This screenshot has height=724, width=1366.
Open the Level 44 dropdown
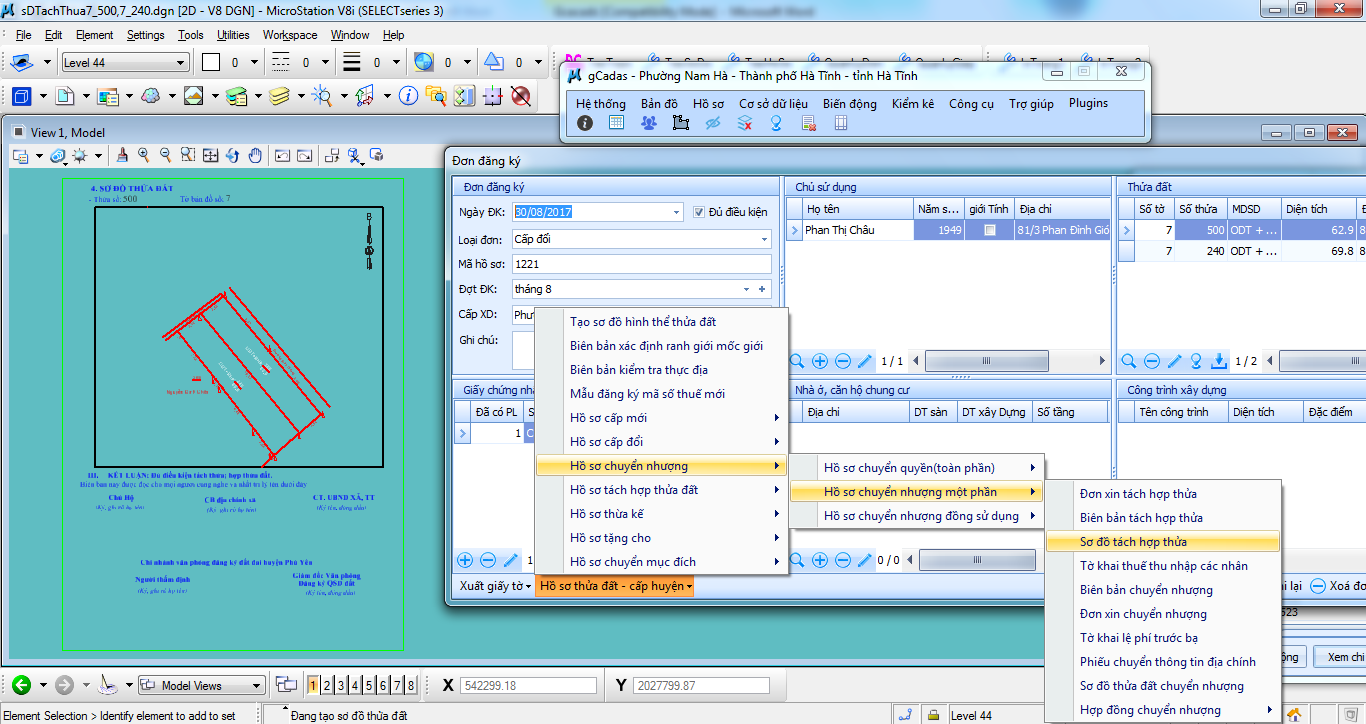pyautogui.click(x=180, y=63)
